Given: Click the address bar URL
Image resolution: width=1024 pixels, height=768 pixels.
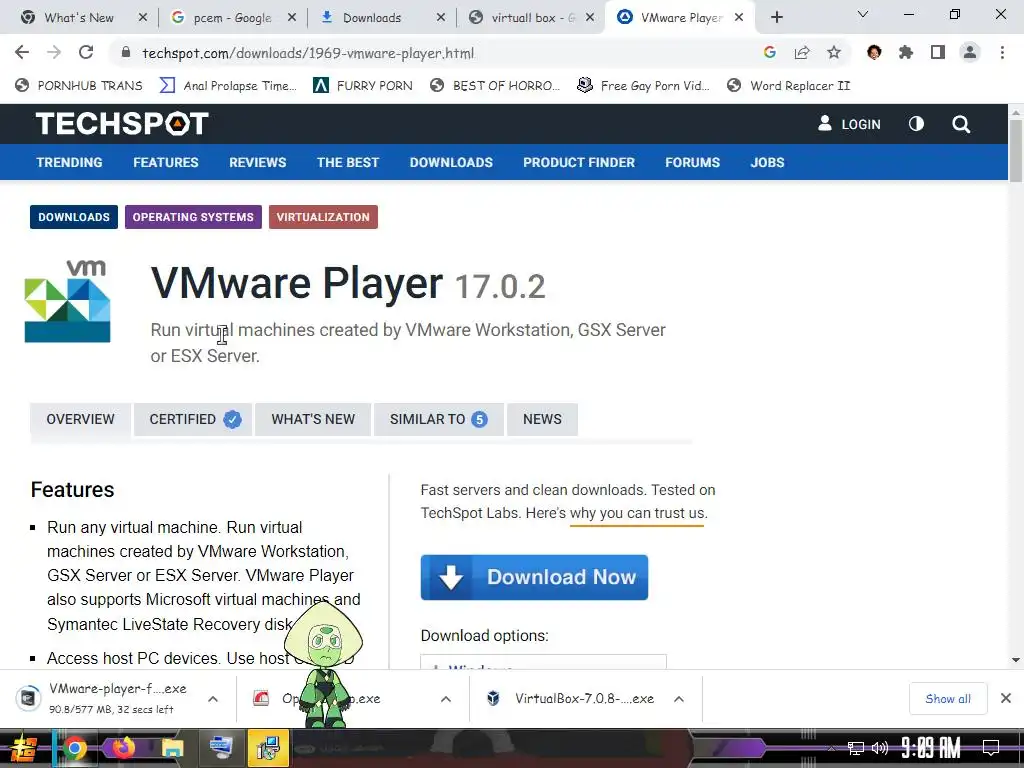Looking at the screenshot, I should click(x=308, y=53).
